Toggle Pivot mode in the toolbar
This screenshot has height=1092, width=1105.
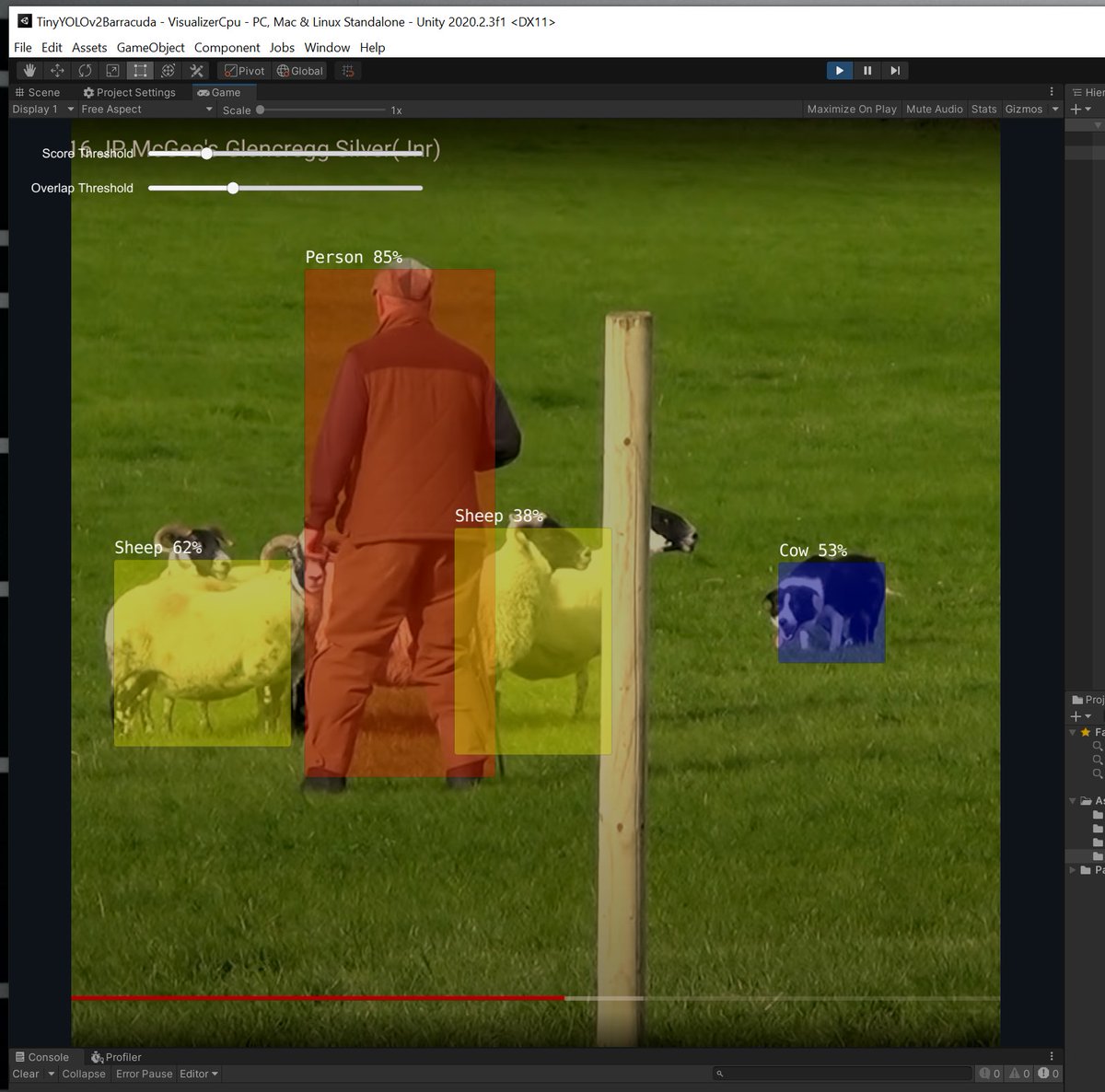tap(243, 70)
